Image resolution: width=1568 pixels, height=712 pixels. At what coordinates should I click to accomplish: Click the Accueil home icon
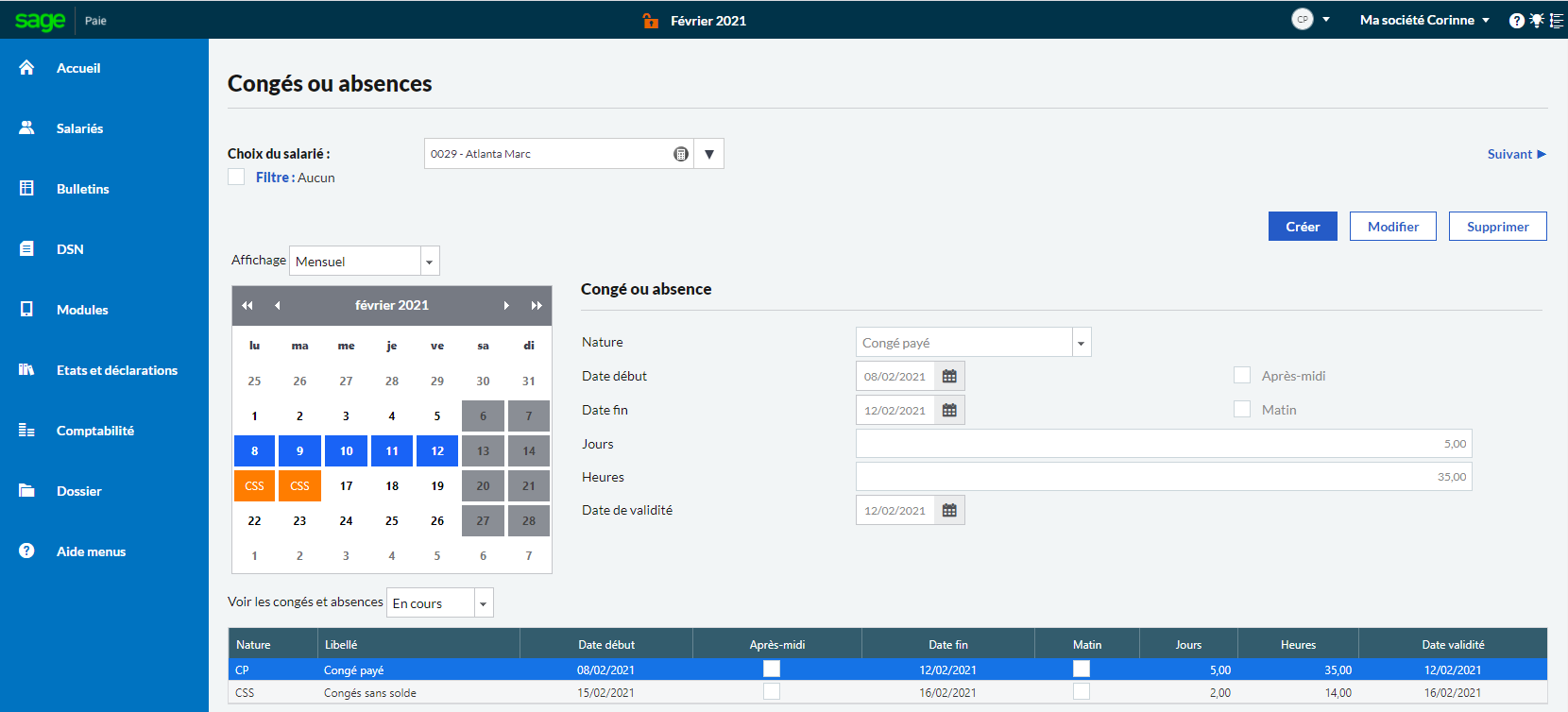pos(26,68)
